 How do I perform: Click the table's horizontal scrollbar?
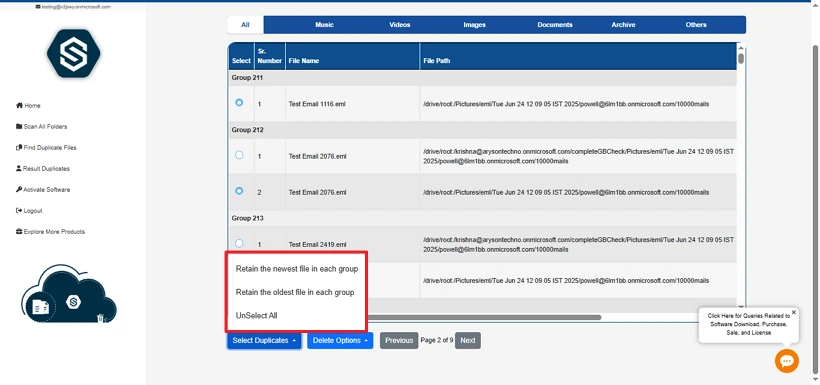pyautogui.click(x=484, y=317)
